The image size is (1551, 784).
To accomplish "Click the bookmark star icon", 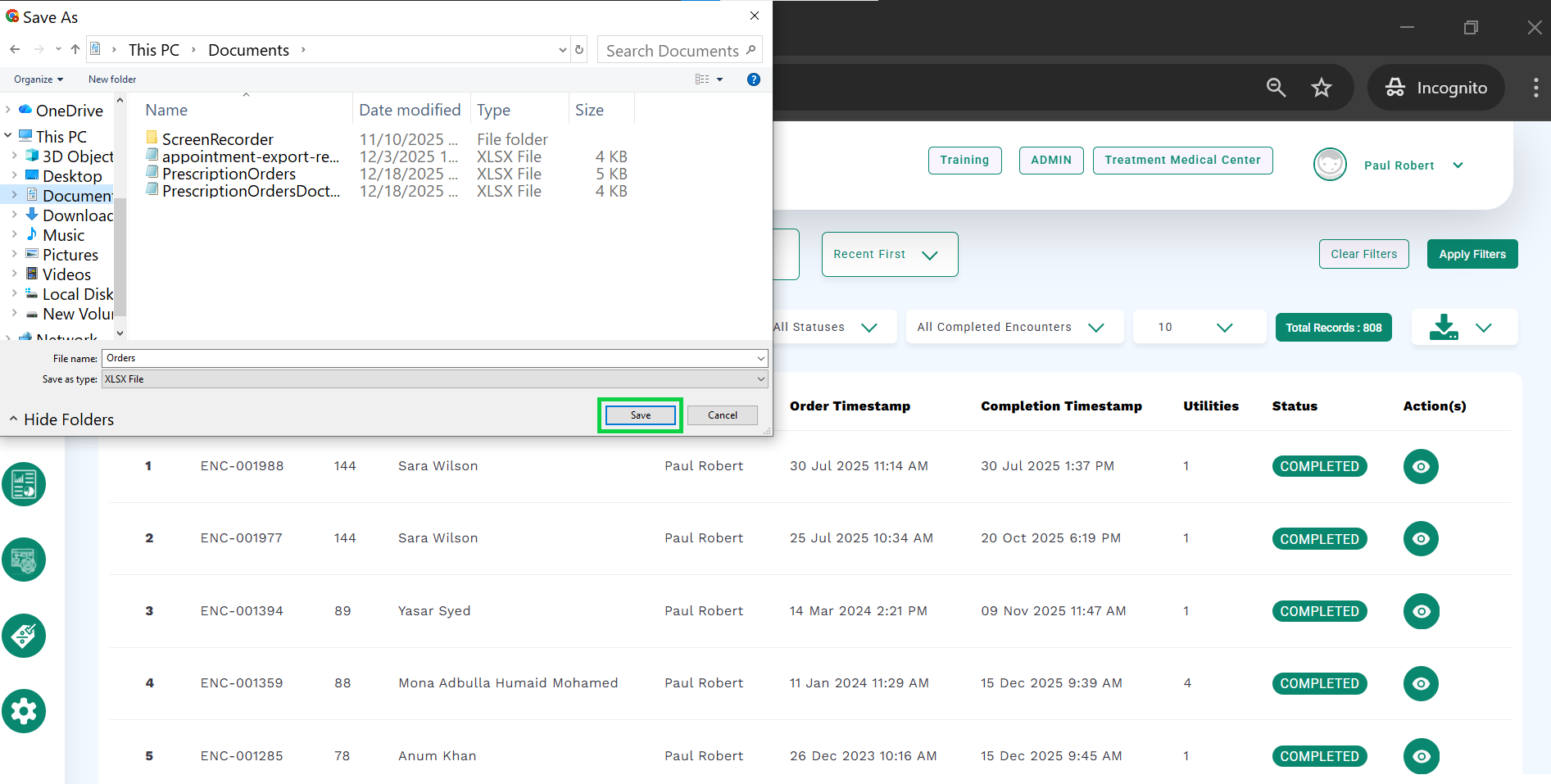I will click(1321, 88).
